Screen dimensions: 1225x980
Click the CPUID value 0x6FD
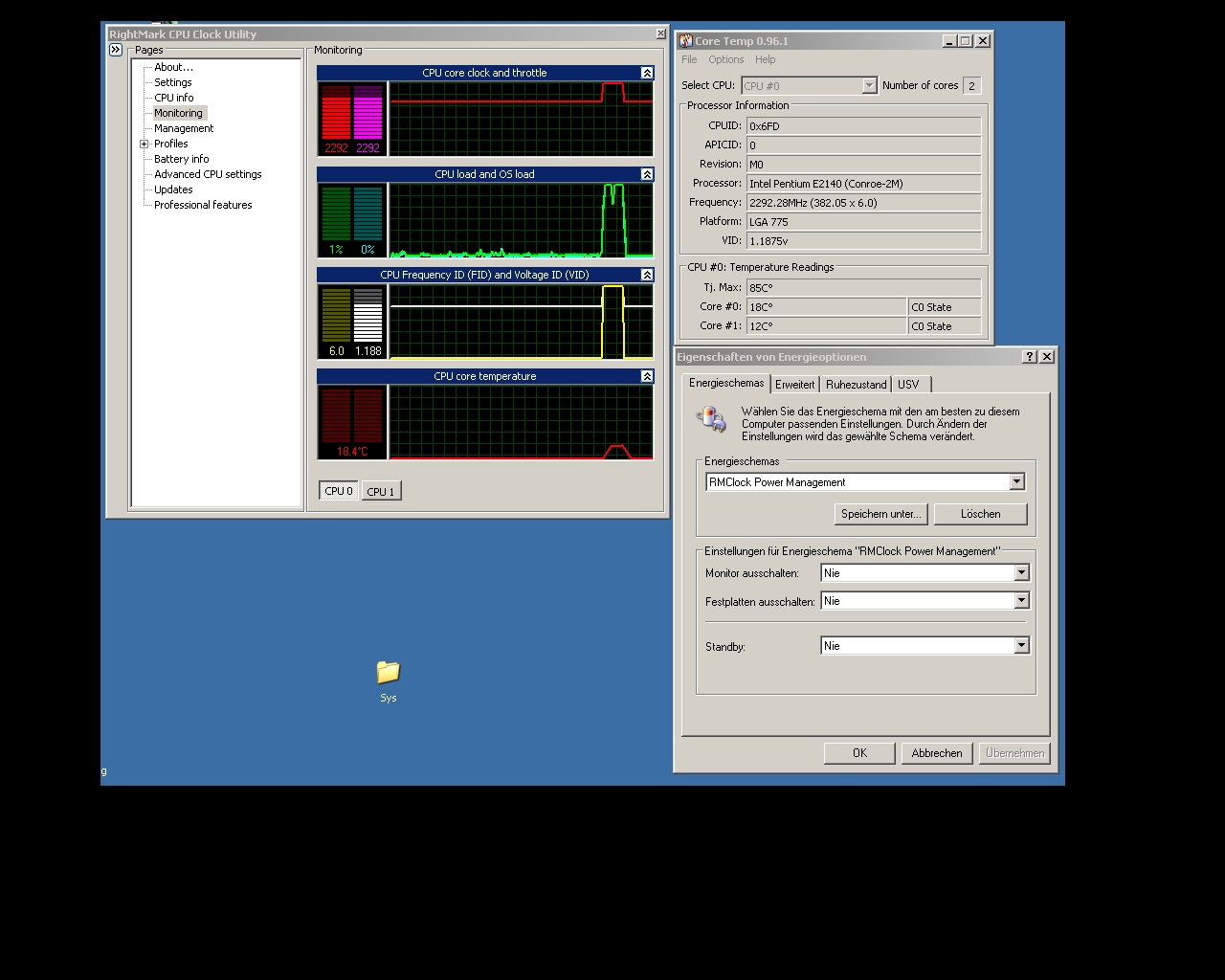coord(863,126)
